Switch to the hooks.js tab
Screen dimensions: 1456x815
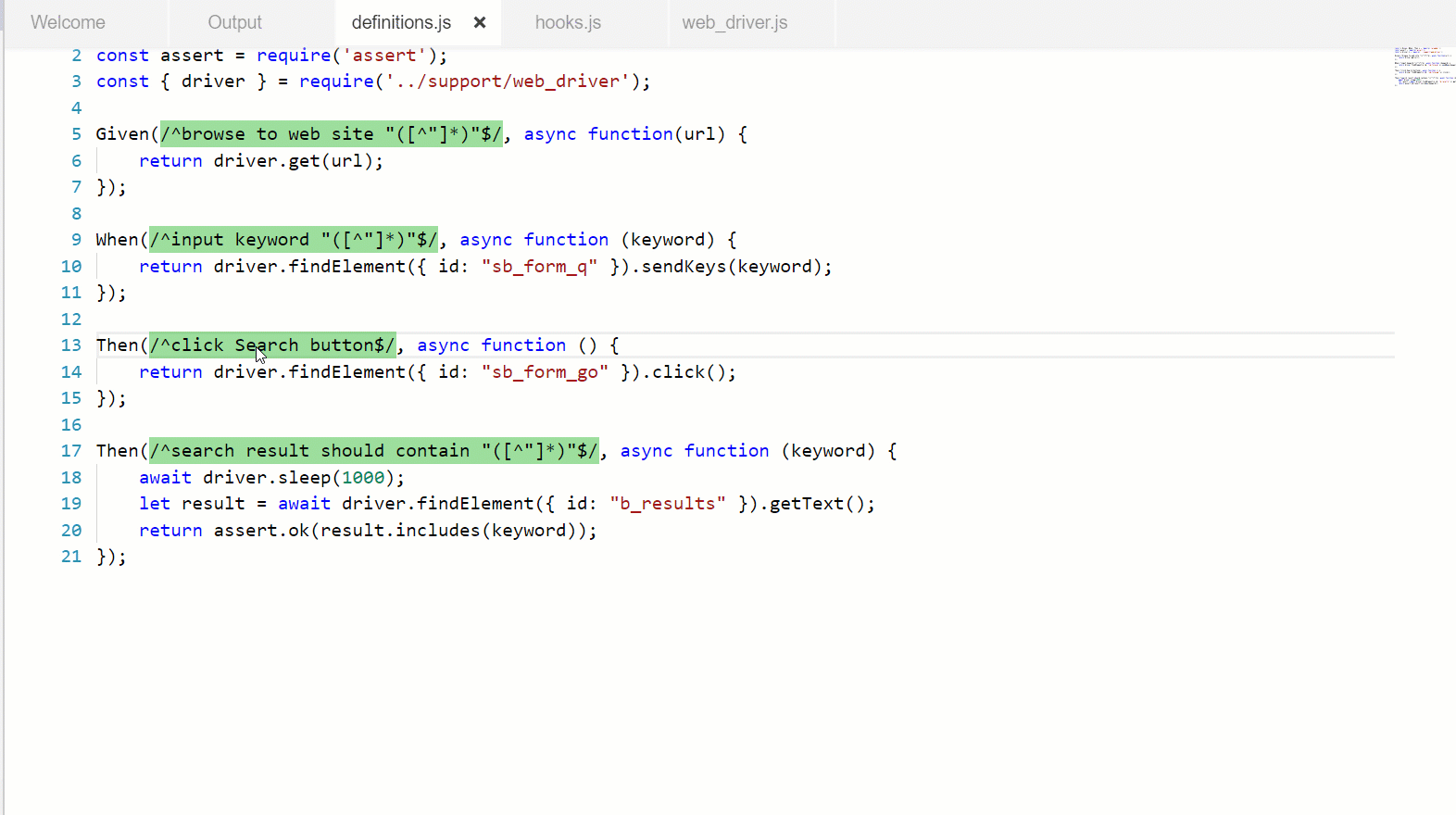click(568, 22)
